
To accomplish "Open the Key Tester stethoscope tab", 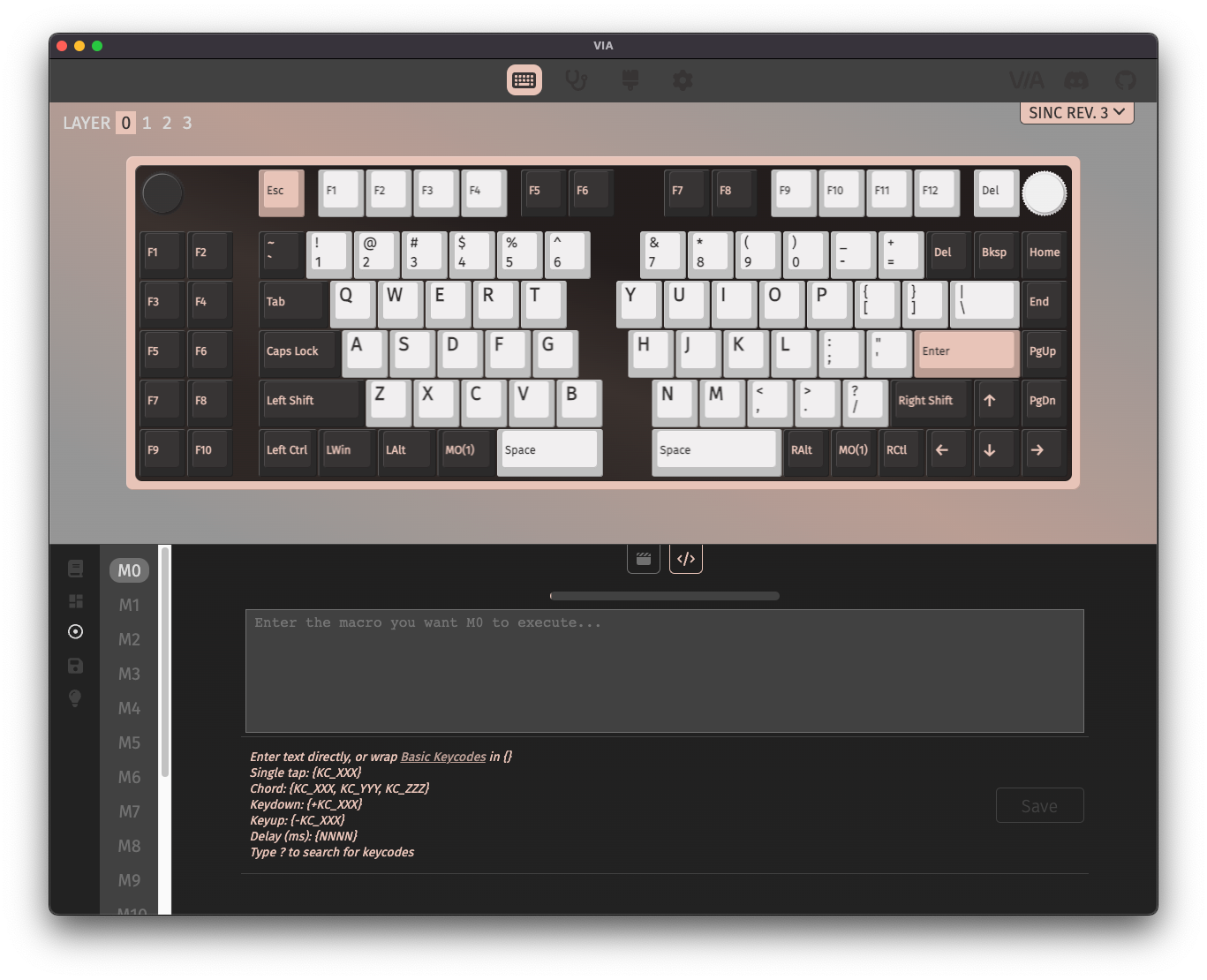I will click(577, 80).
